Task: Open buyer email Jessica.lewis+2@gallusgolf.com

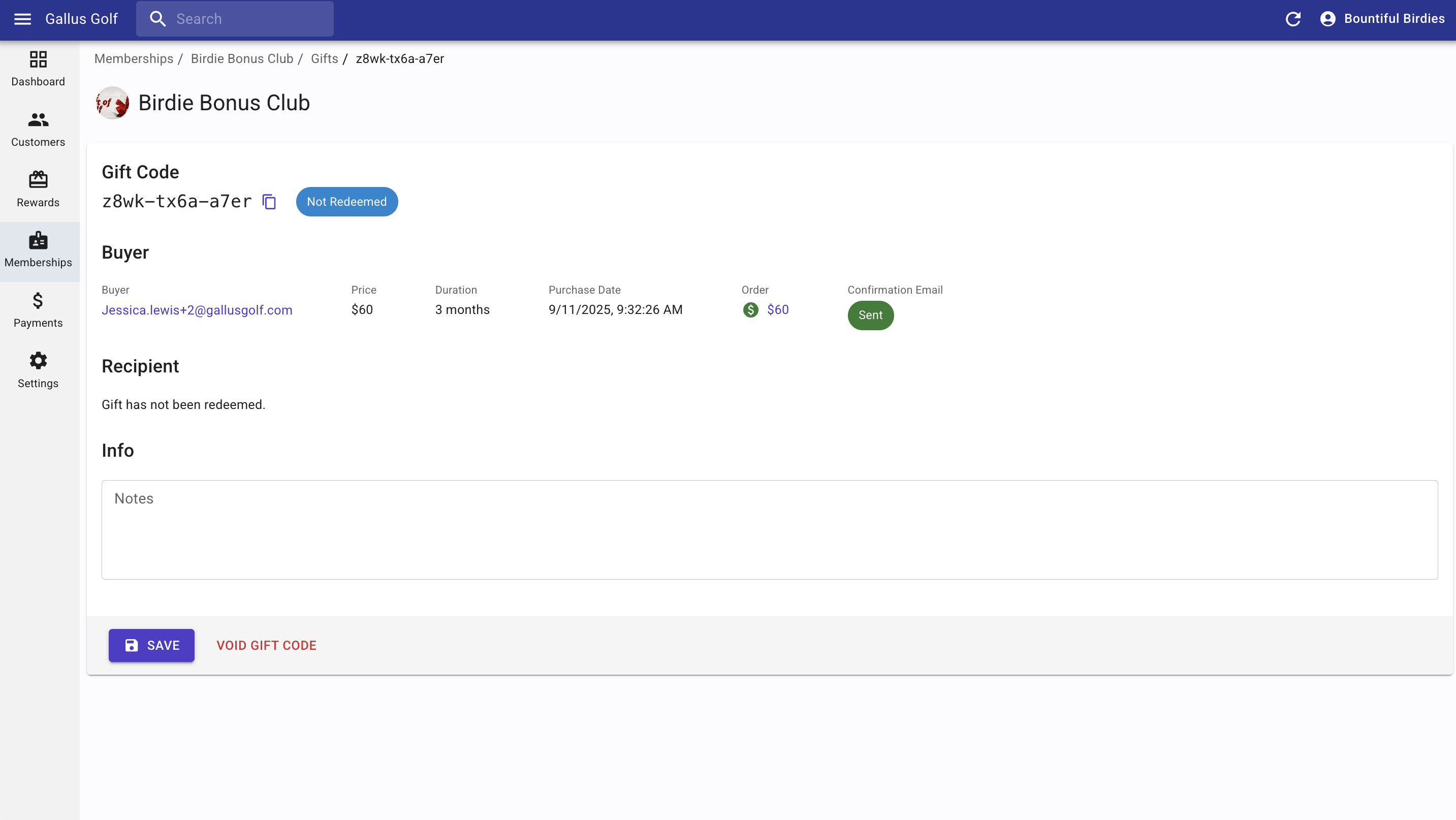Action: click(x=197, y=310)
